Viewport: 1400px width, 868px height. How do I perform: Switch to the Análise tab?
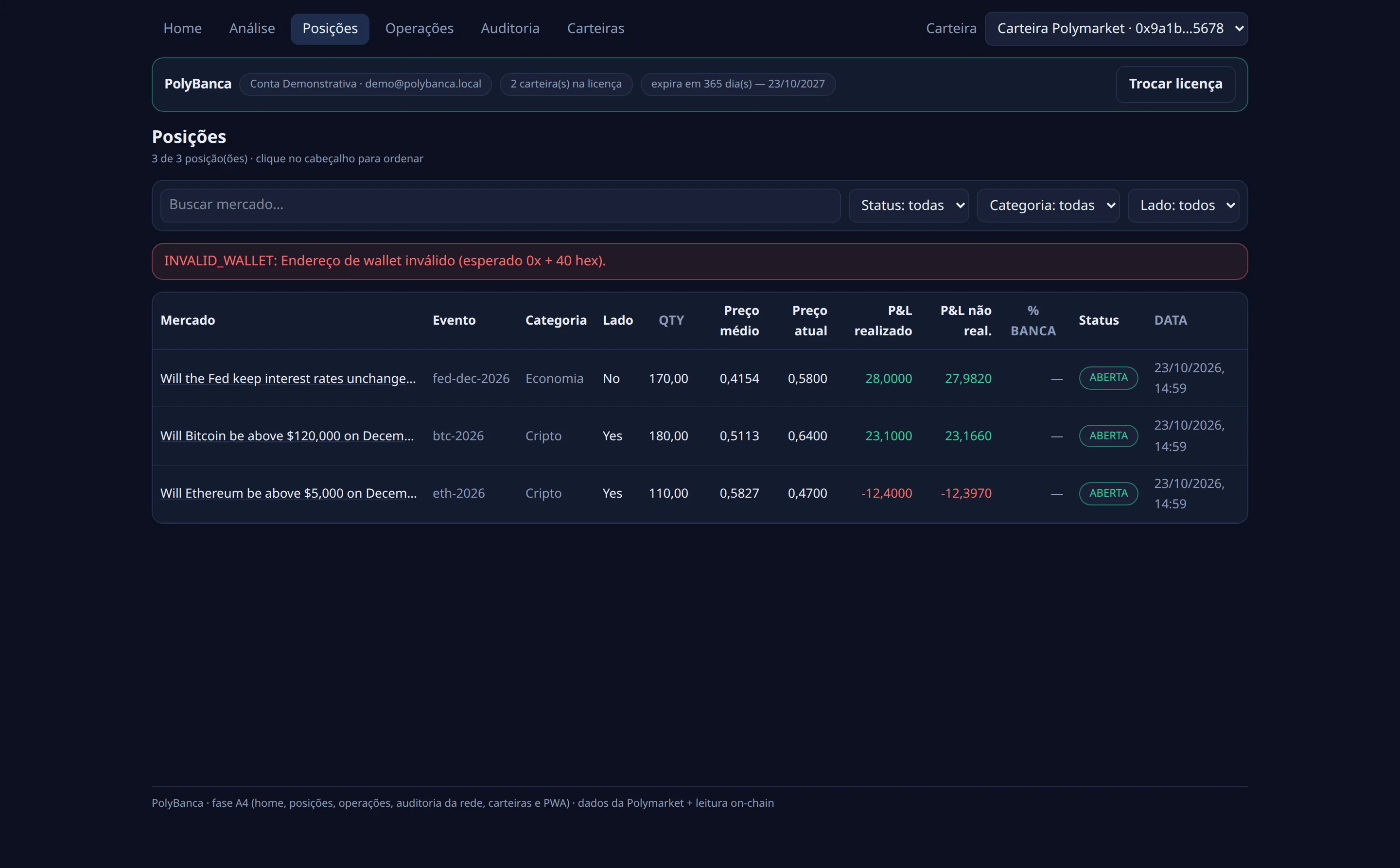click(251, 29)
